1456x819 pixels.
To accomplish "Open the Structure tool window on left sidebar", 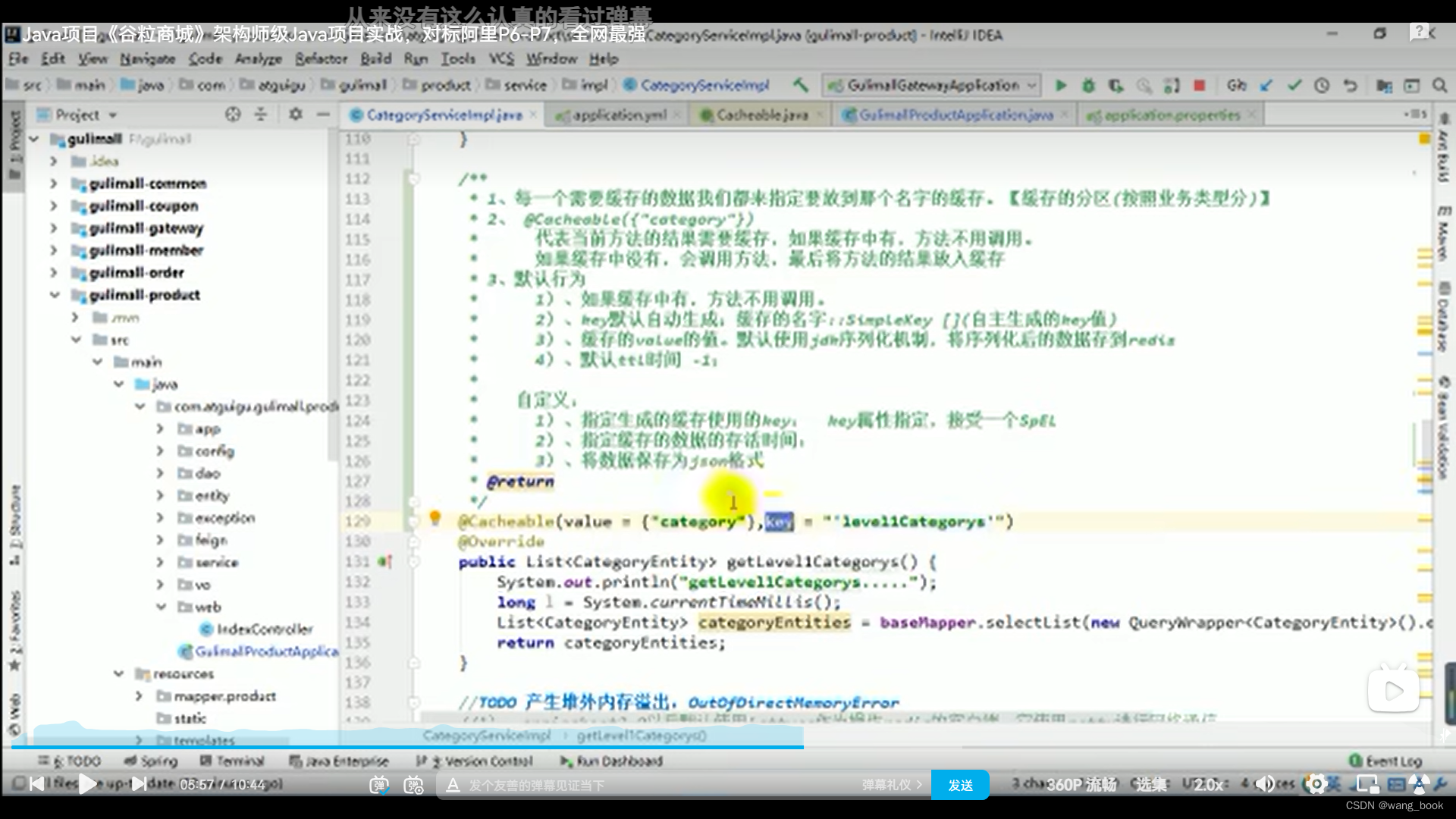I will [x=15, y=525].
